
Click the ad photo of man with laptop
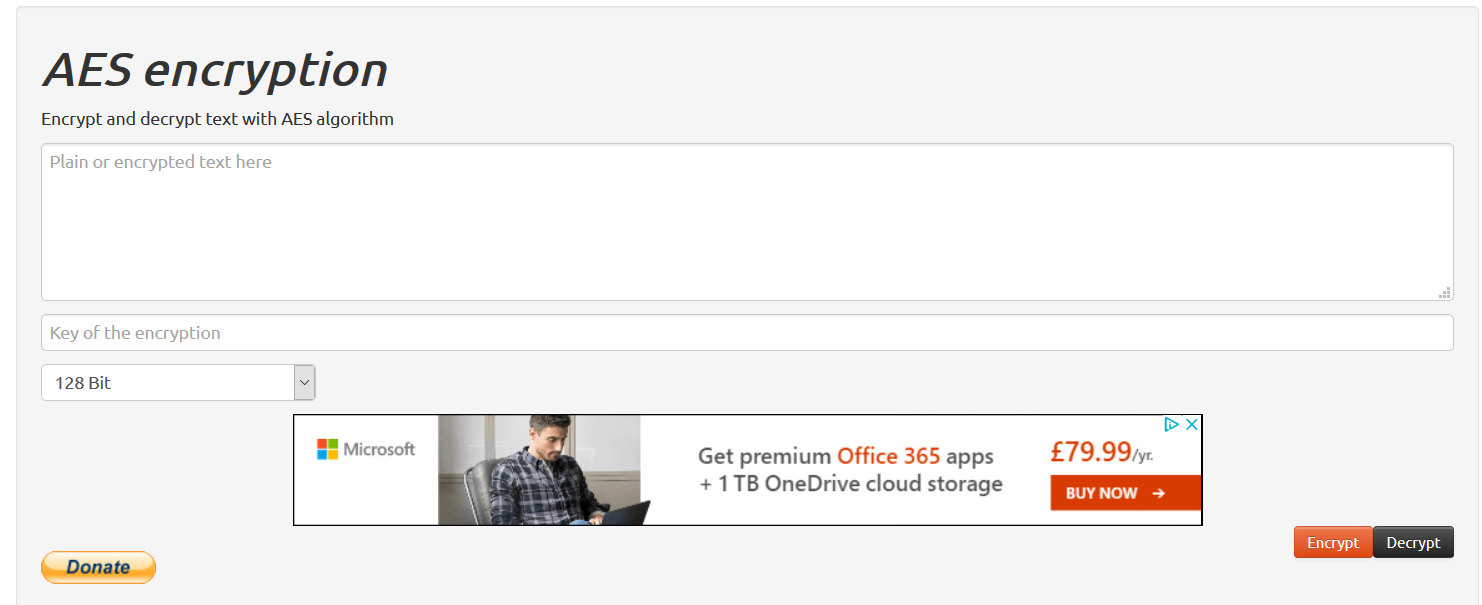coord(539,470)
